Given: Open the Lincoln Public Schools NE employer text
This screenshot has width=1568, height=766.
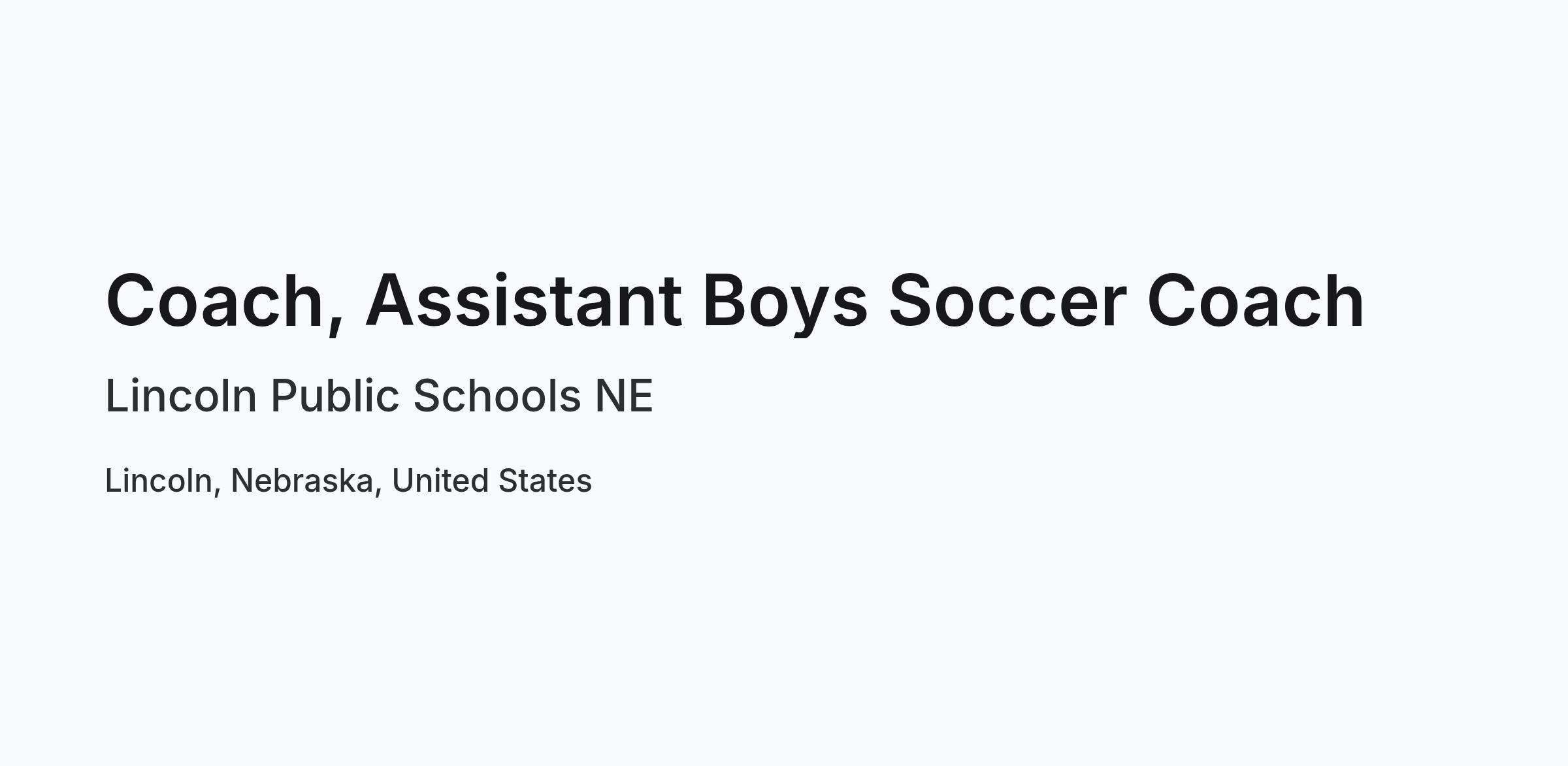Looking at the screenshot, I should tap(380, 396).
